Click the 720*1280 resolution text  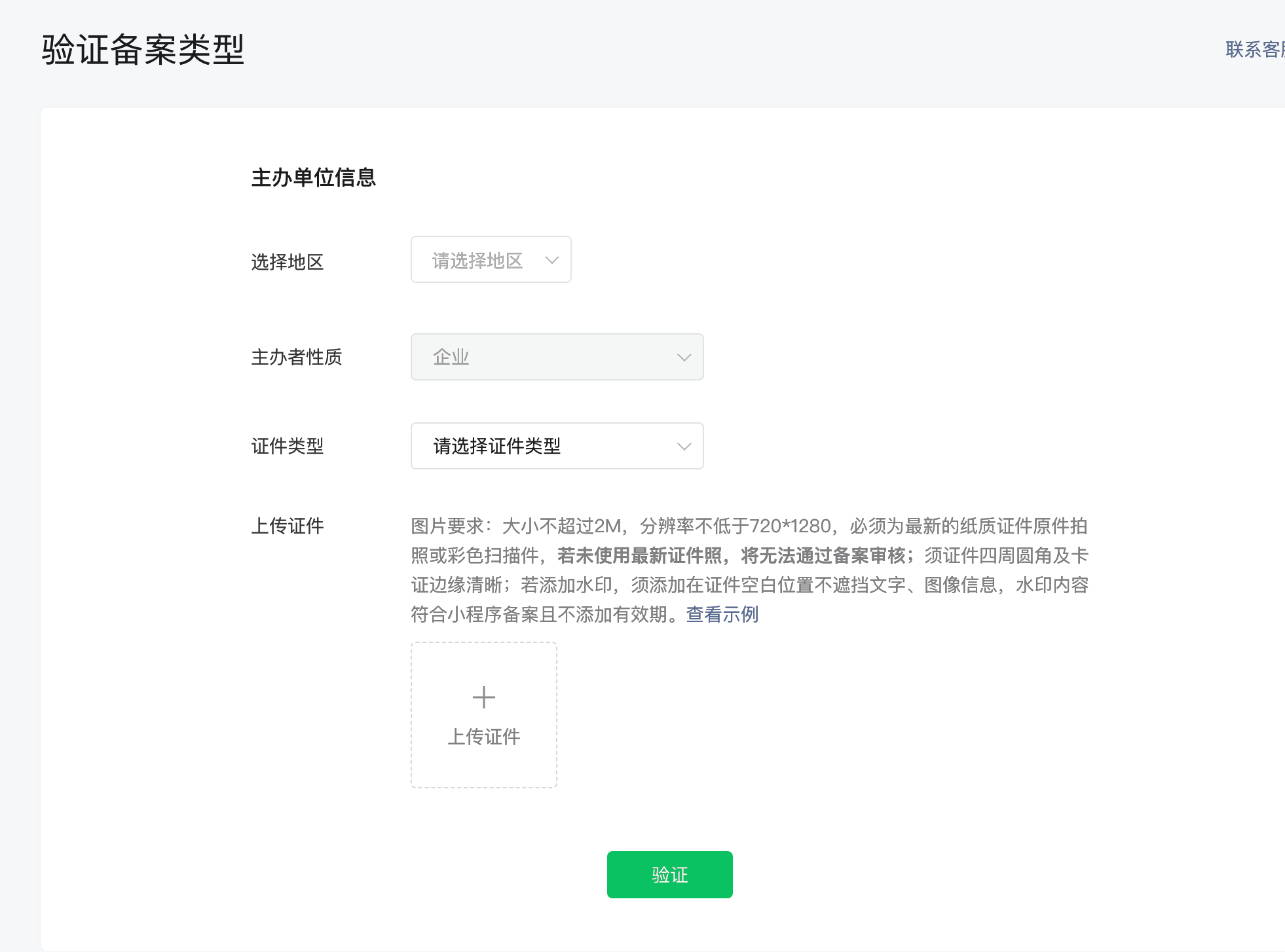pyautogui.click(x=790, y=526)
